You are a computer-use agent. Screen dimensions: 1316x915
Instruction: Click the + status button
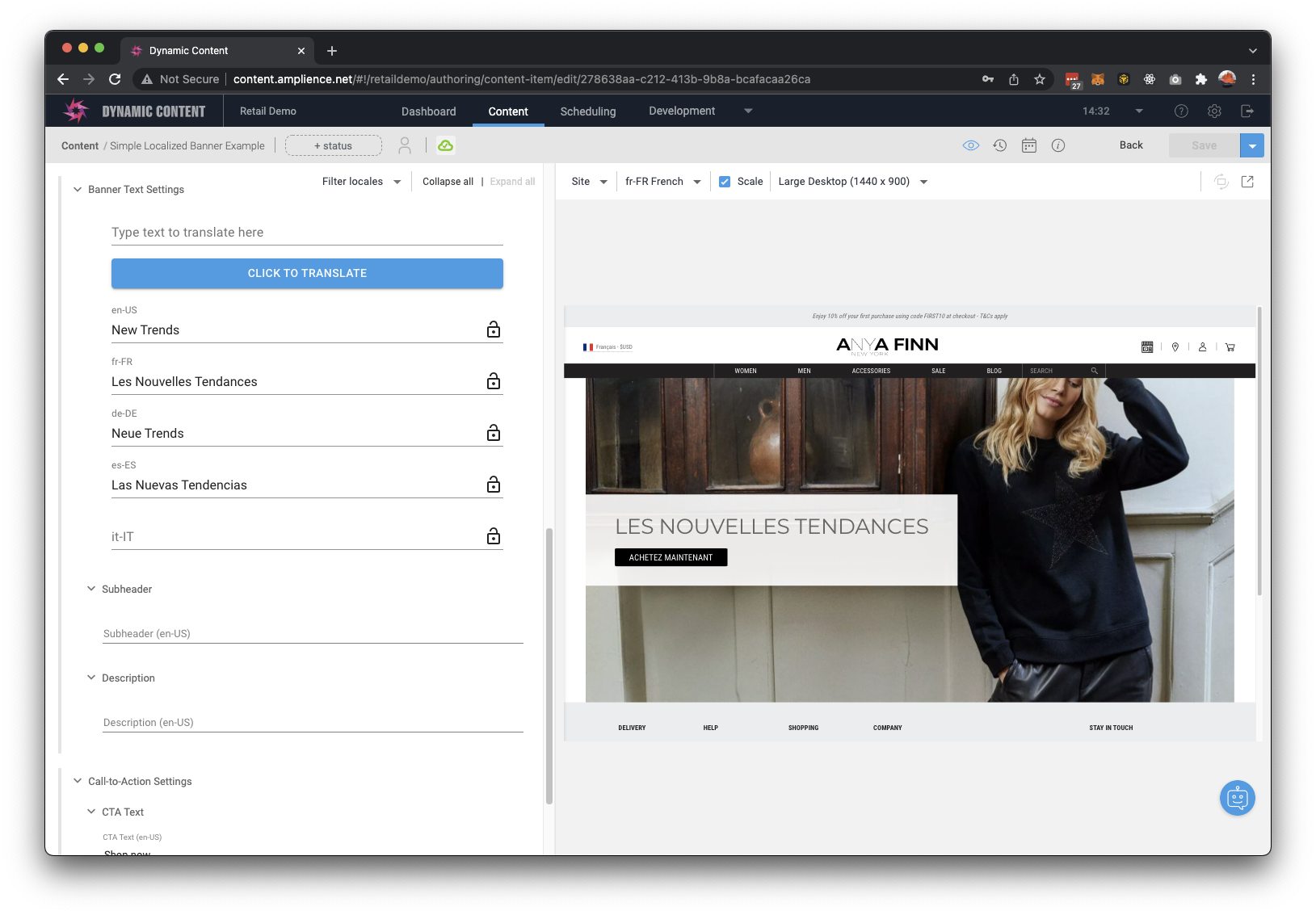click(x=334, y=145)
